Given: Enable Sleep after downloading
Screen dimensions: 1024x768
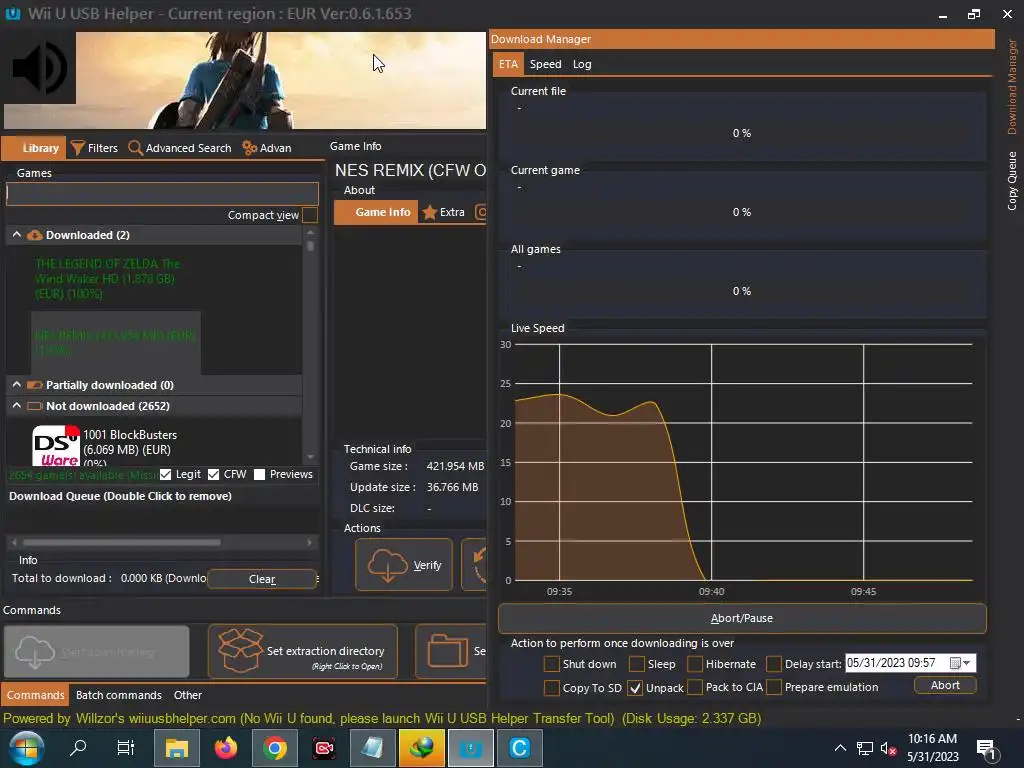Looking at the screenshot, I should coord(637,664).
